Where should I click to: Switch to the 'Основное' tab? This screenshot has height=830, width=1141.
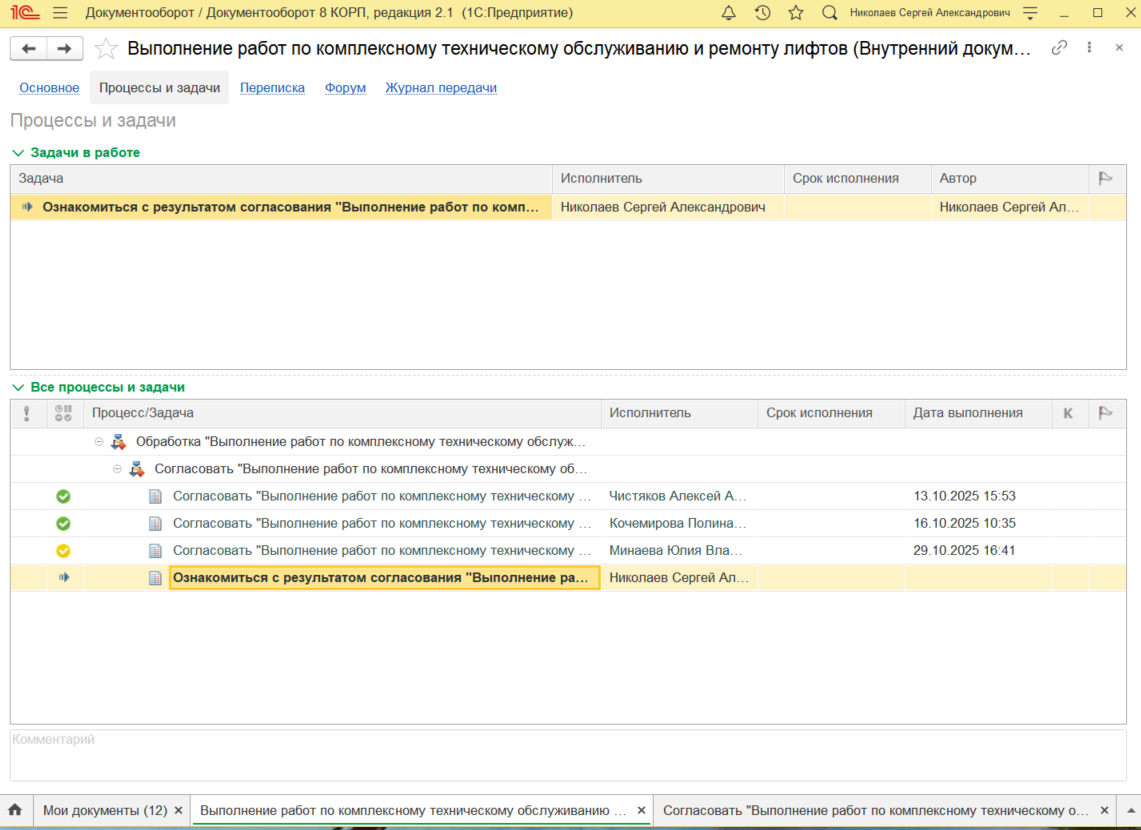[49, 87]
